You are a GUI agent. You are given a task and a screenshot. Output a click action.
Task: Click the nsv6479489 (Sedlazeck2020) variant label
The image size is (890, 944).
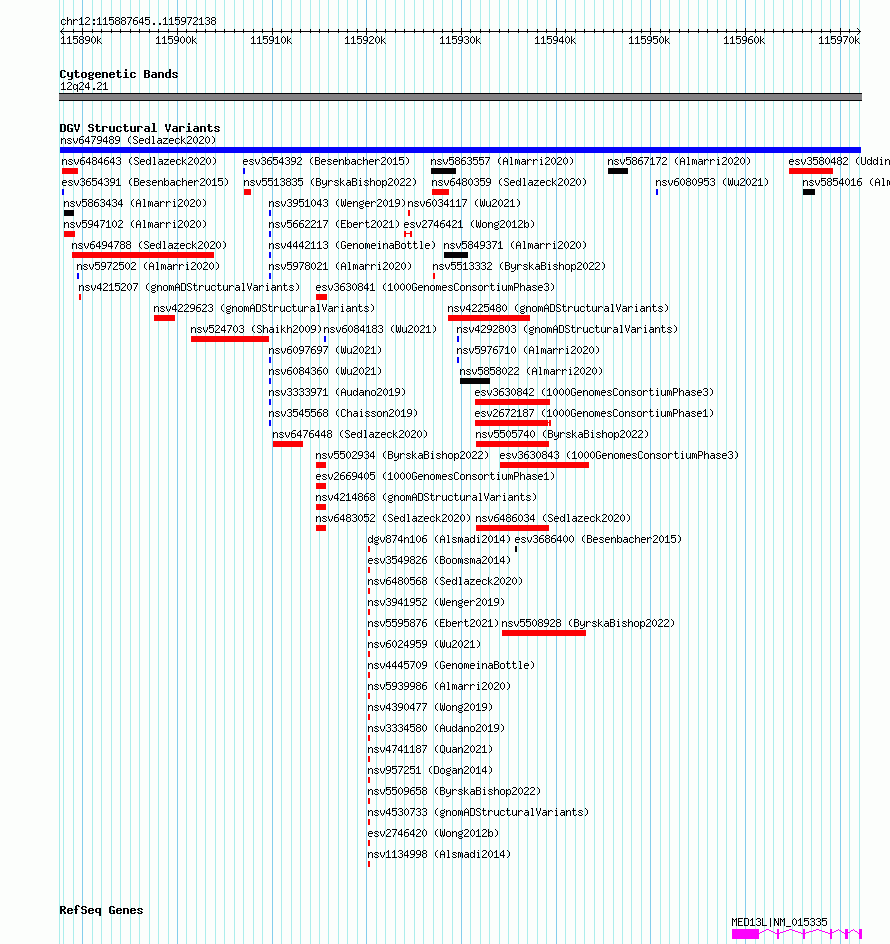pyautogui.click(x=138, y=140)
